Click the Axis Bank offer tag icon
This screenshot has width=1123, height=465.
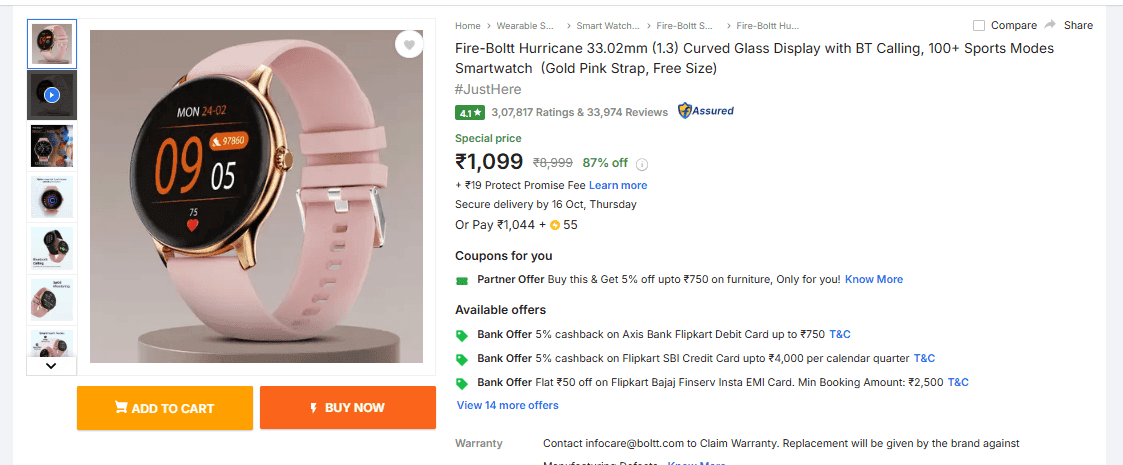[x=462, y=335]
